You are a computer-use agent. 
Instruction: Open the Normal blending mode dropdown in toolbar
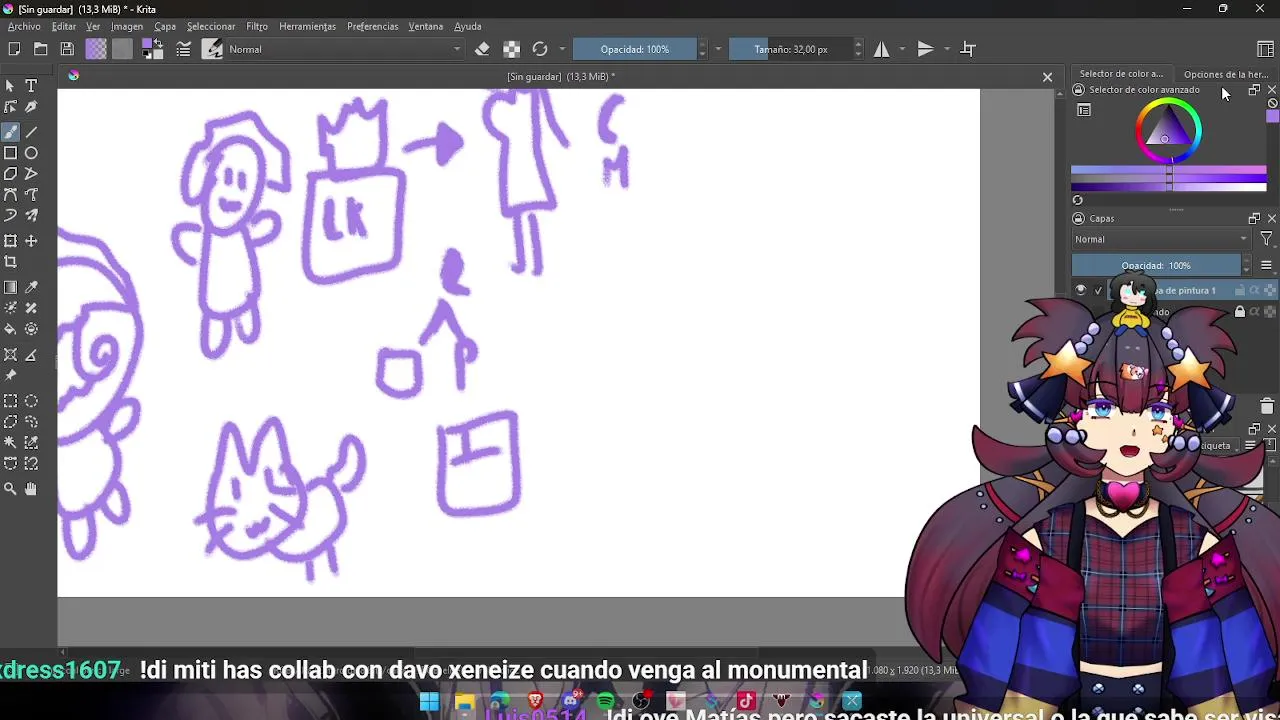(x=345, y=49)
